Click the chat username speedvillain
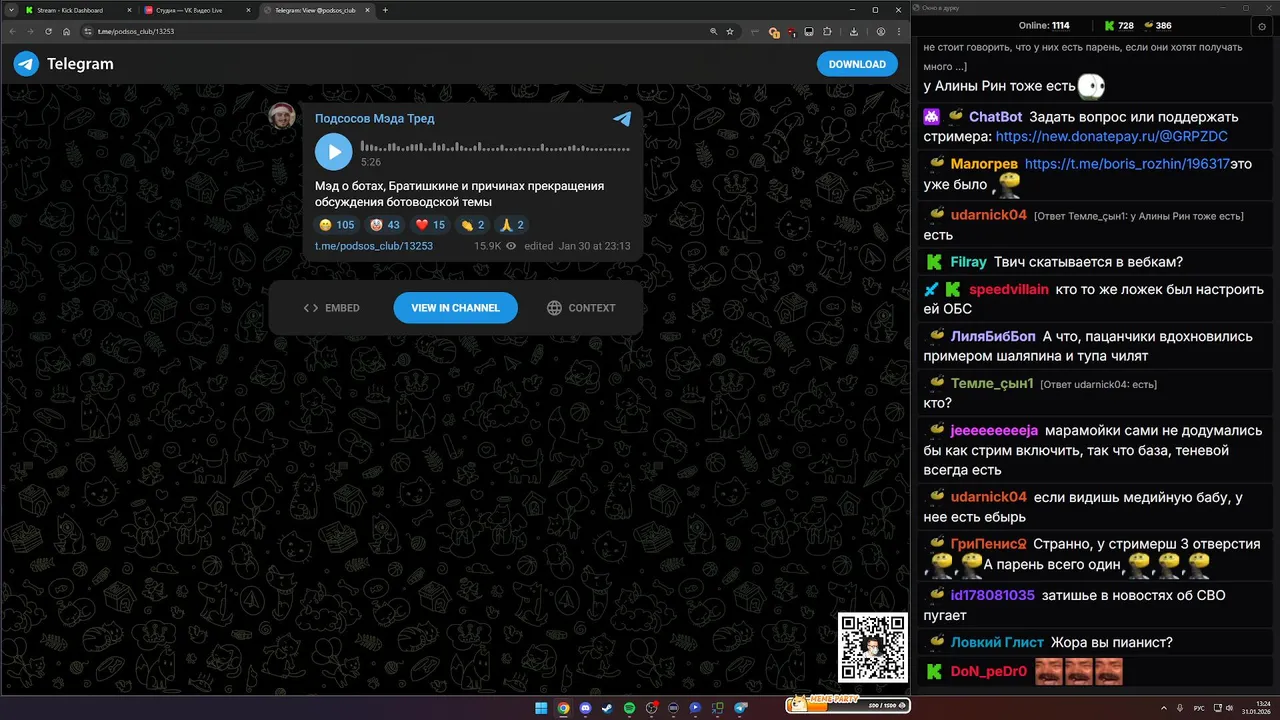The image size is (1280, 720). 1009,289
